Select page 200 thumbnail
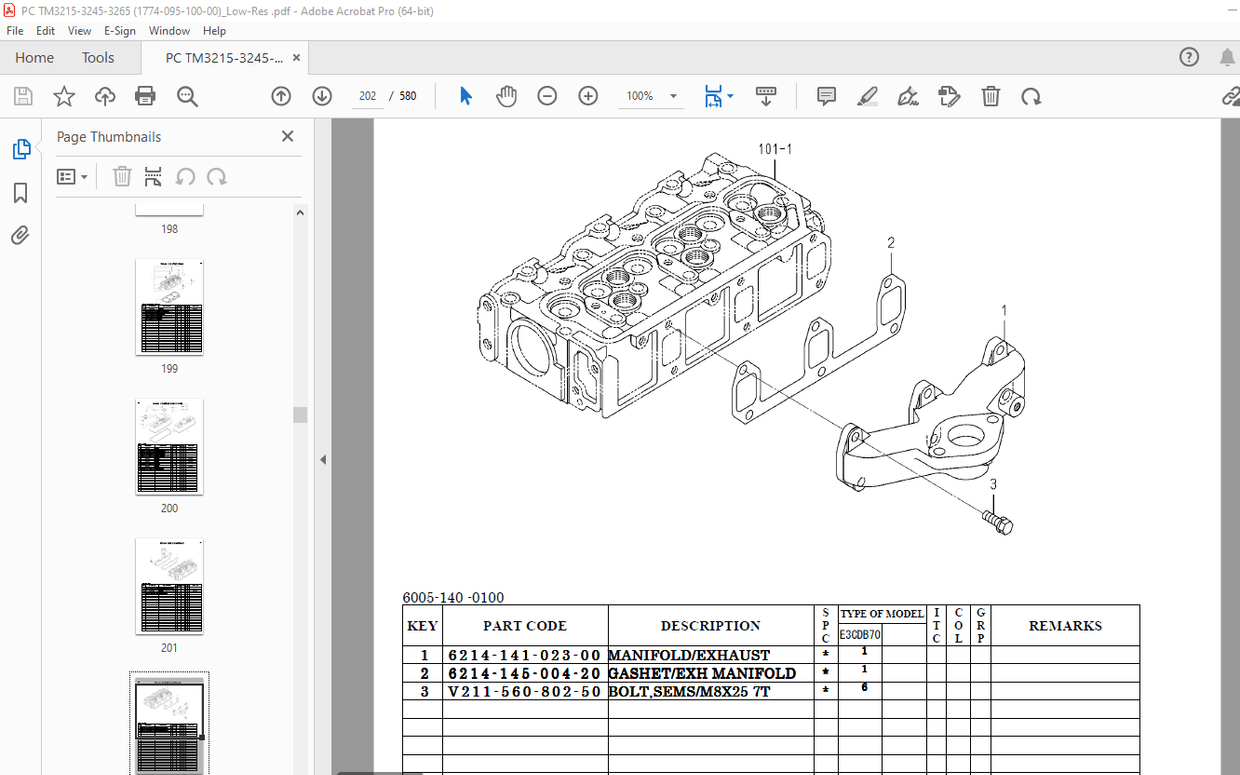The height and width of the screenshot is (775, 1240). point(169,446)
